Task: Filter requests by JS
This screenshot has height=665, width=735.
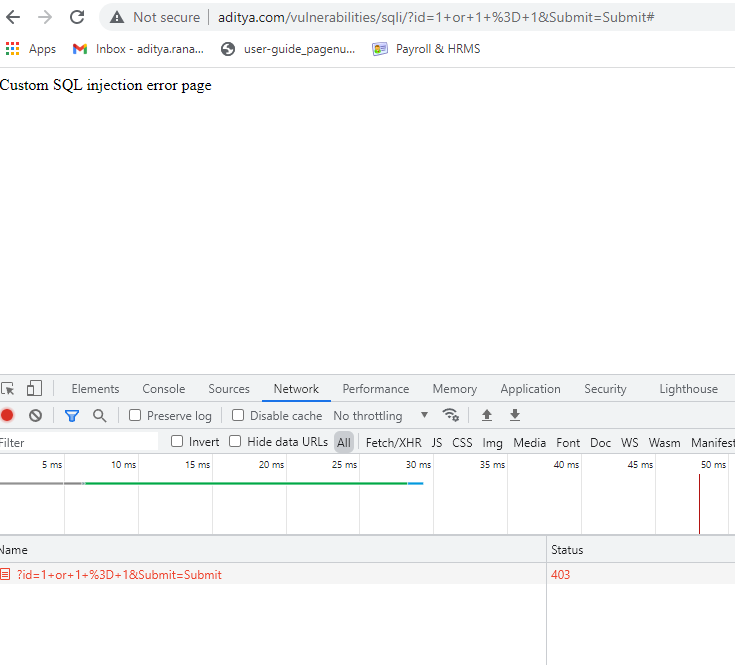Action: pyautogui.click(x=437, y=442)
